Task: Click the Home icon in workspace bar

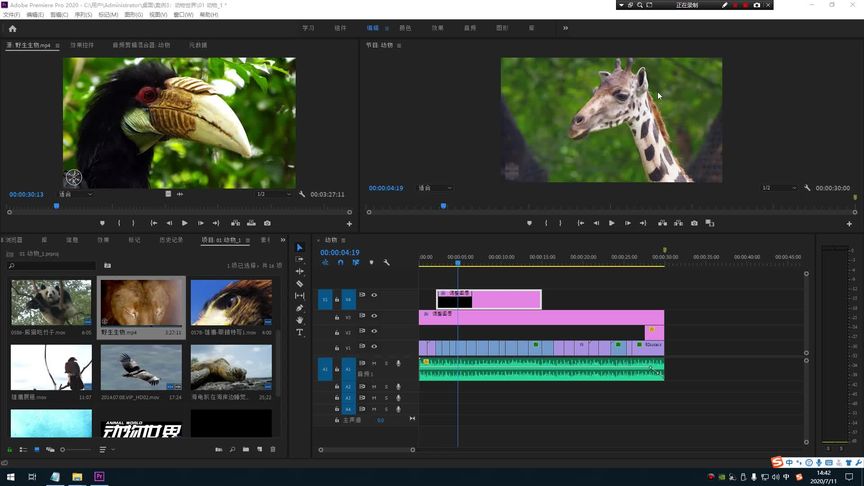Action: [12, 29]
